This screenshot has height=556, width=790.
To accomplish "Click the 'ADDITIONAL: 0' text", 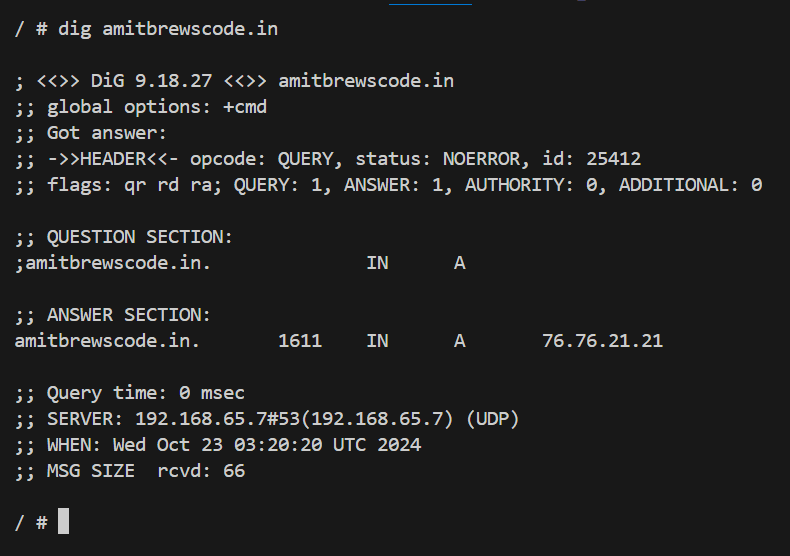I will coord(690,185).
